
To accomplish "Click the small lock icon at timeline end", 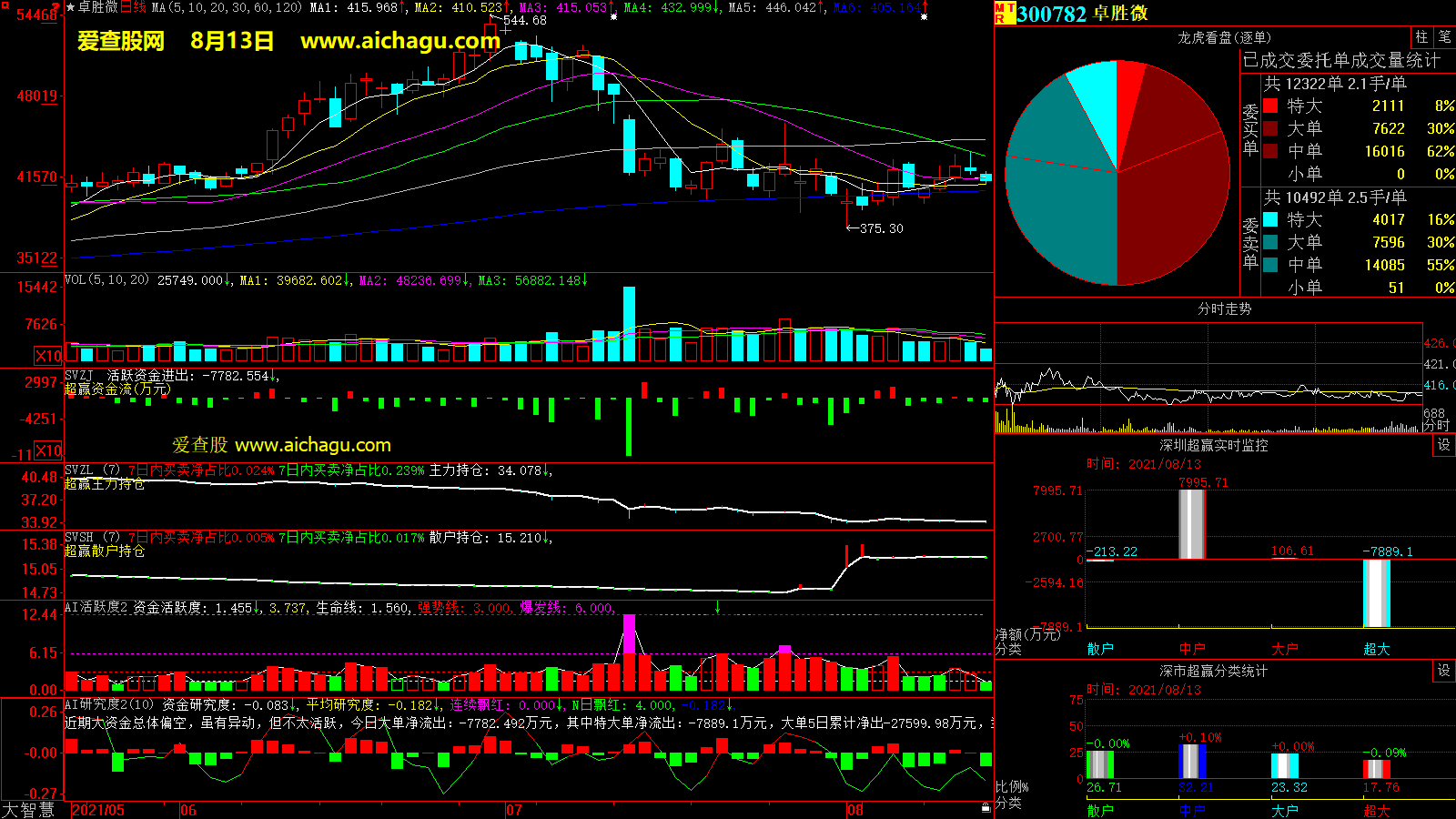I will click(x=986, y=808).
